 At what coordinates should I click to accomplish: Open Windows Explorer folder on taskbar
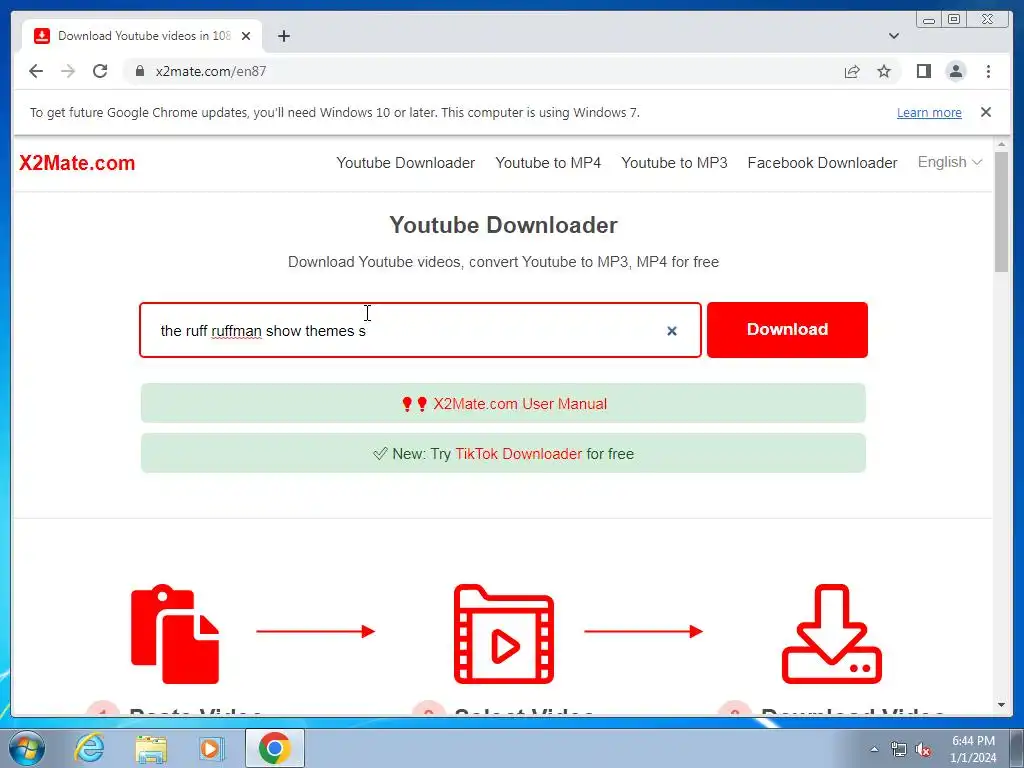(151, 748)
